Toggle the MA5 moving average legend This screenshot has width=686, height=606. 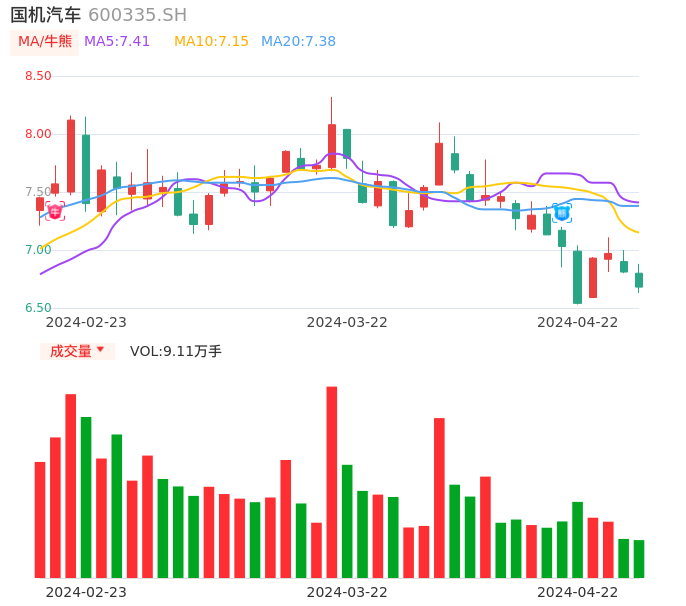coord(117,41)
